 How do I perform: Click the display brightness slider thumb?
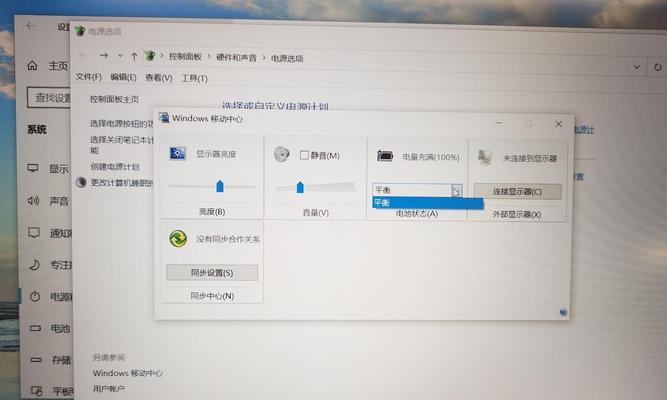(220, 186)
